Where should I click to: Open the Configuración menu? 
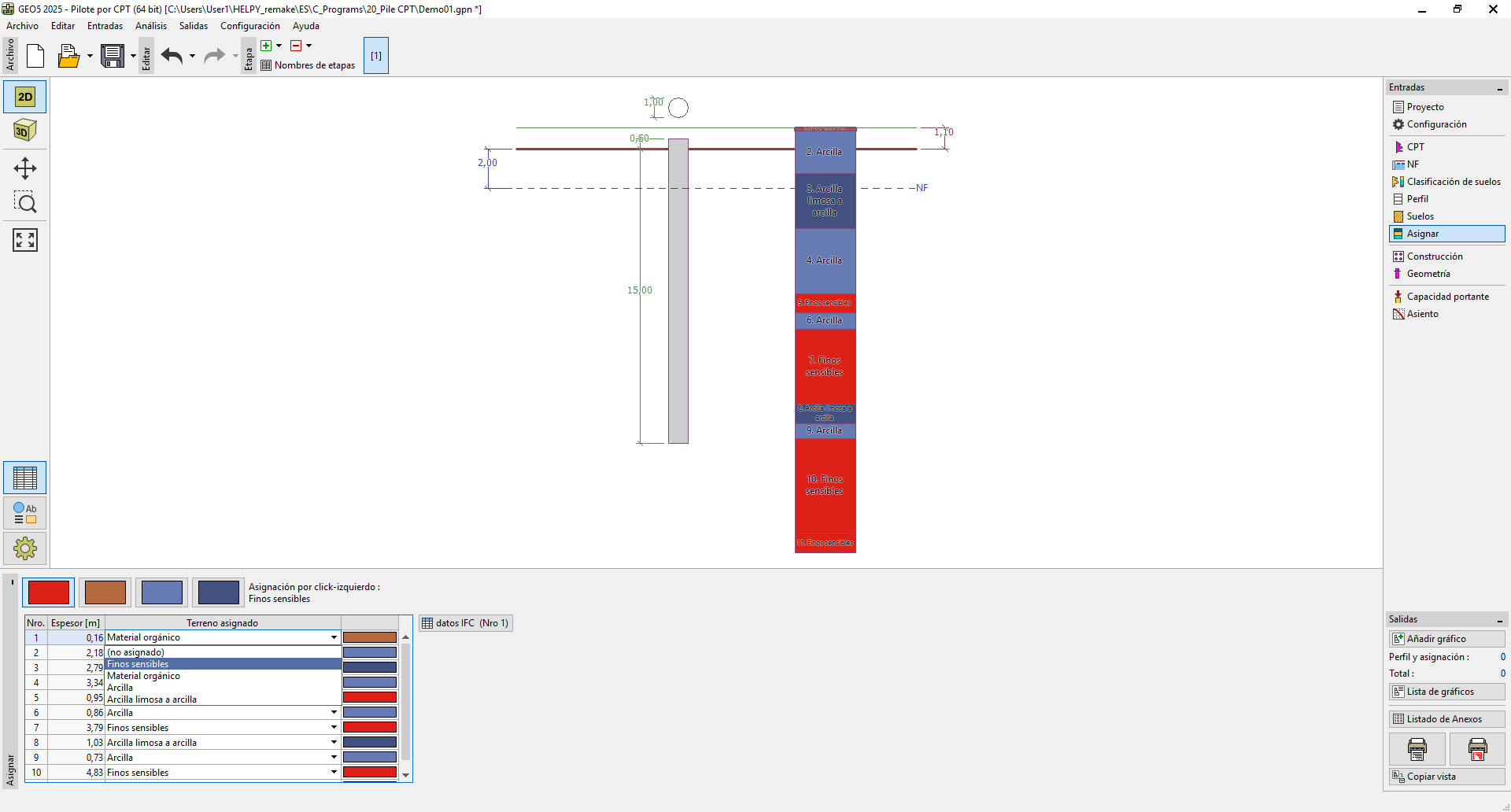tap(249, 26)
